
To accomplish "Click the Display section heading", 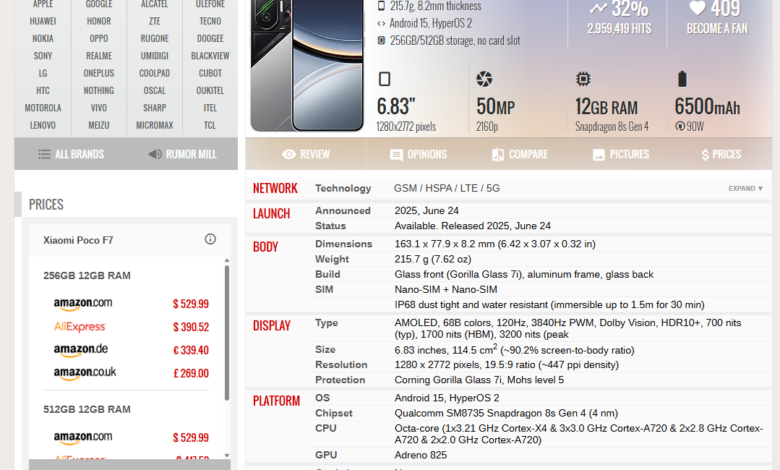I will pyautogui.click(x=272, y=326).
